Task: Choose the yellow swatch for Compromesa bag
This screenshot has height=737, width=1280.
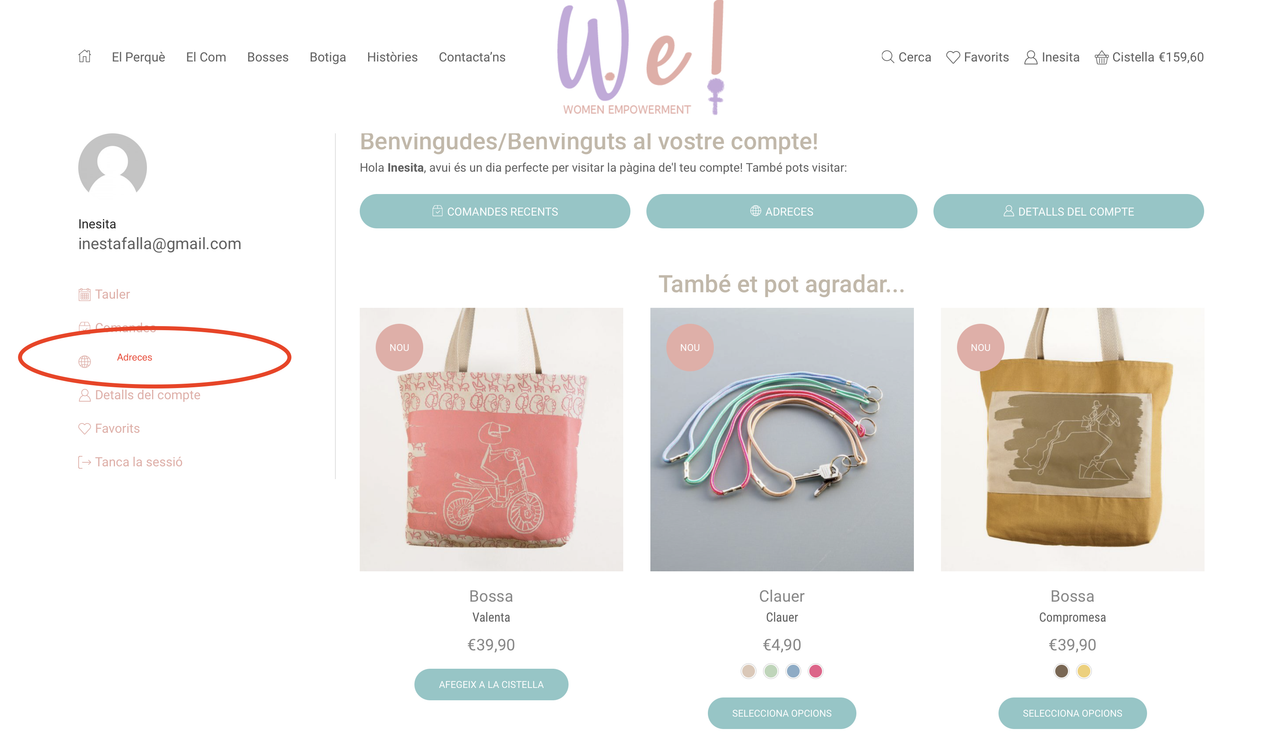Action: coord(1084,671)
